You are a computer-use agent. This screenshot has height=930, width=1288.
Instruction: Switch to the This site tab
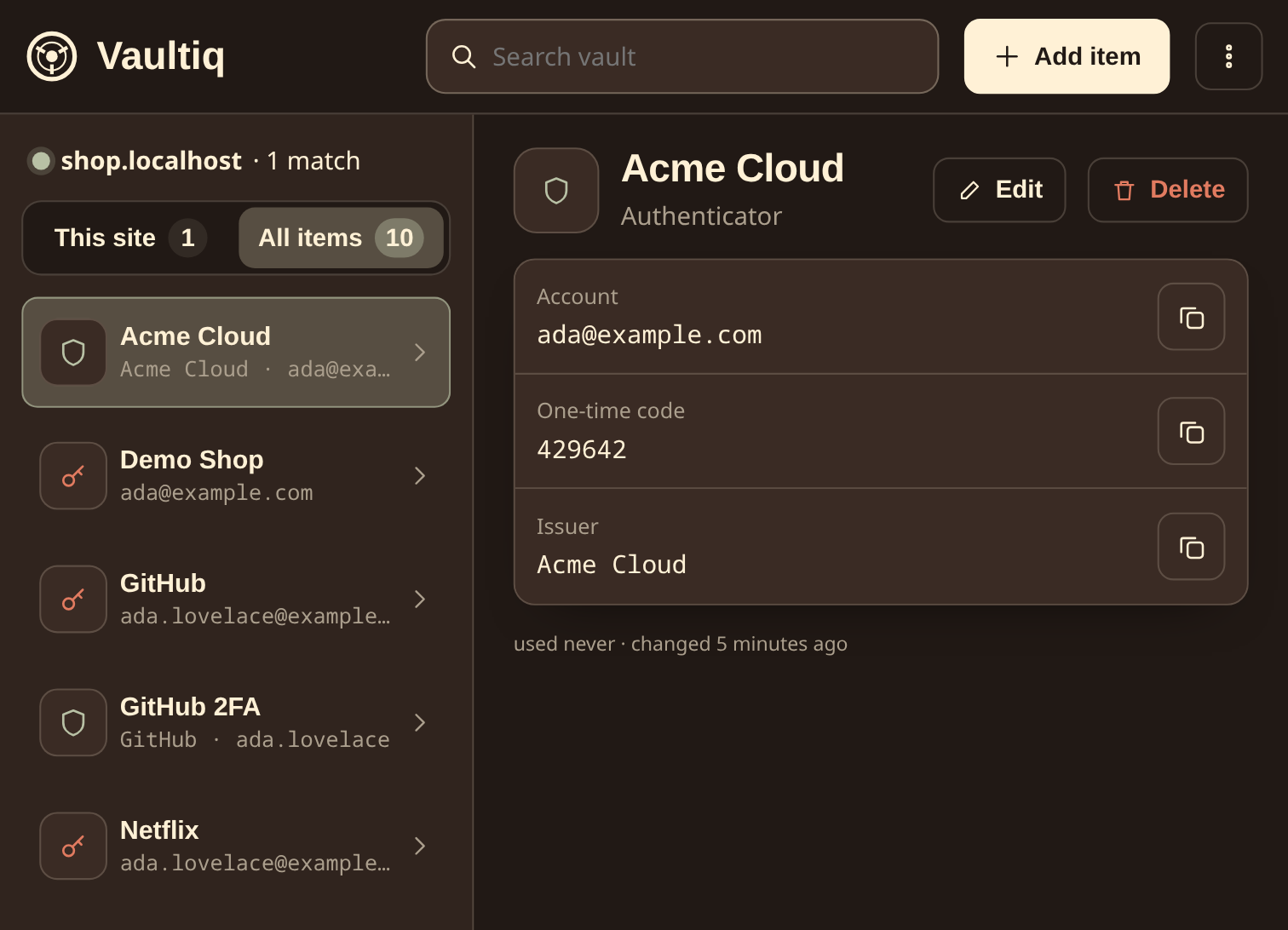click(x=130, y=238)
